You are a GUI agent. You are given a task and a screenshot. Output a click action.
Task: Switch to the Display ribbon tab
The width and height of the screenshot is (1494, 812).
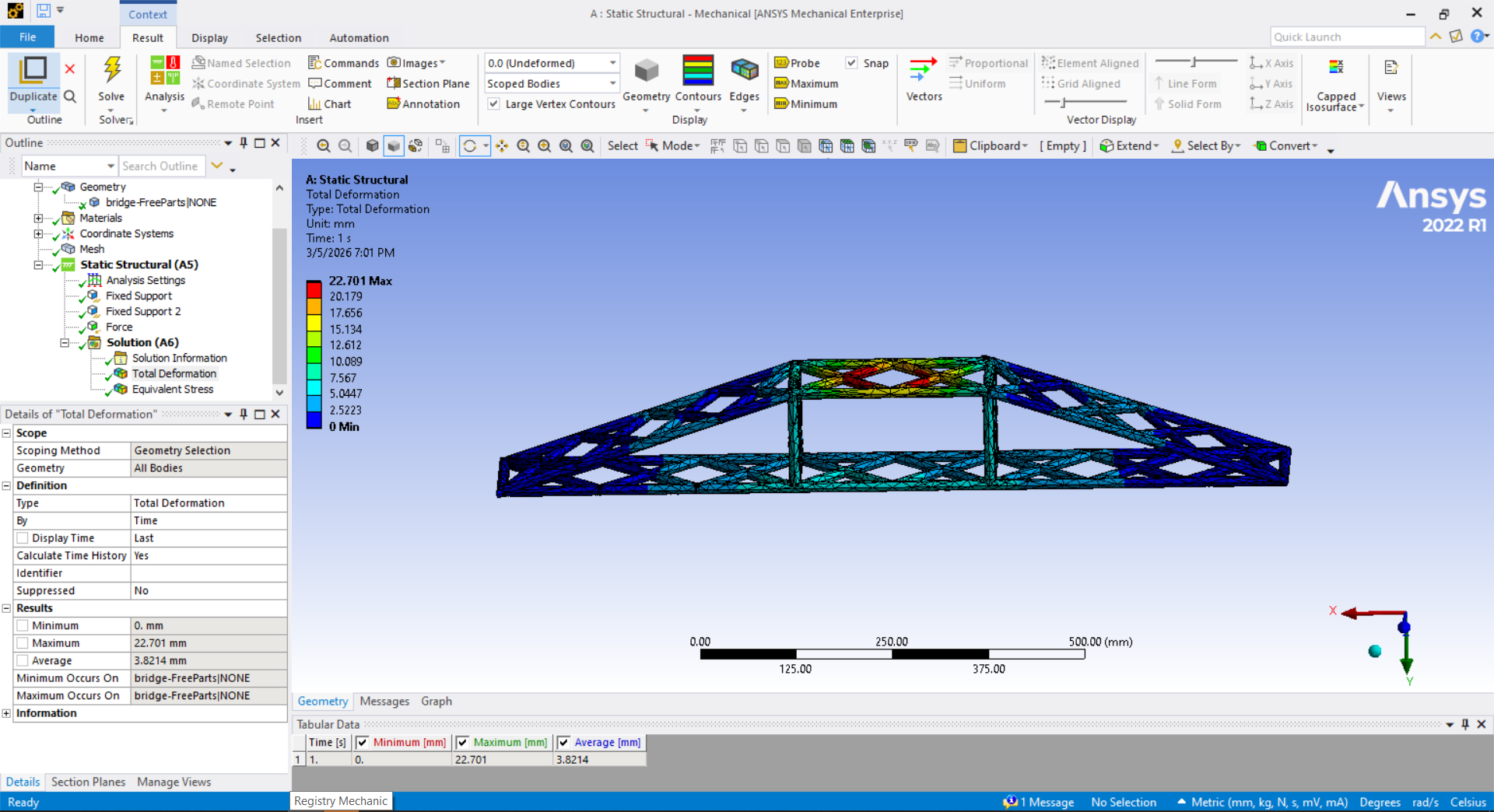[x=209, y=37]
